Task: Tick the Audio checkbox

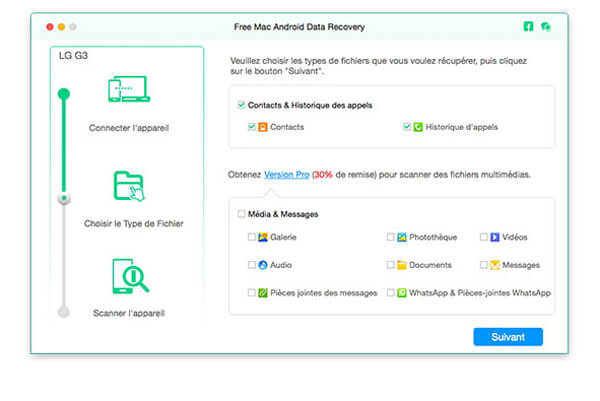Action: click(x=251, y=265)
